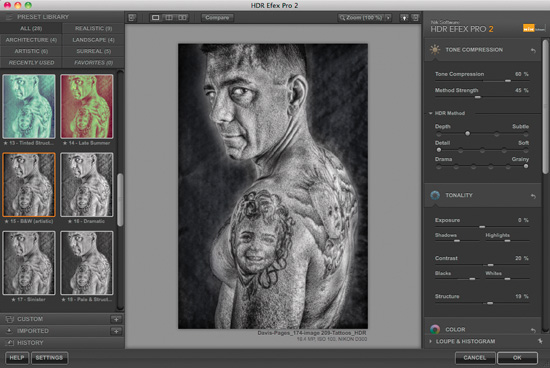Switch to side-by-side preview view mode

182,18
